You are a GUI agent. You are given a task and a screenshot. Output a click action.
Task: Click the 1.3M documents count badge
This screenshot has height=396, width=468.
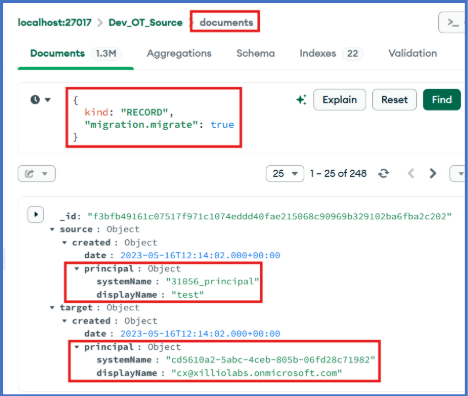pos(106,53)
